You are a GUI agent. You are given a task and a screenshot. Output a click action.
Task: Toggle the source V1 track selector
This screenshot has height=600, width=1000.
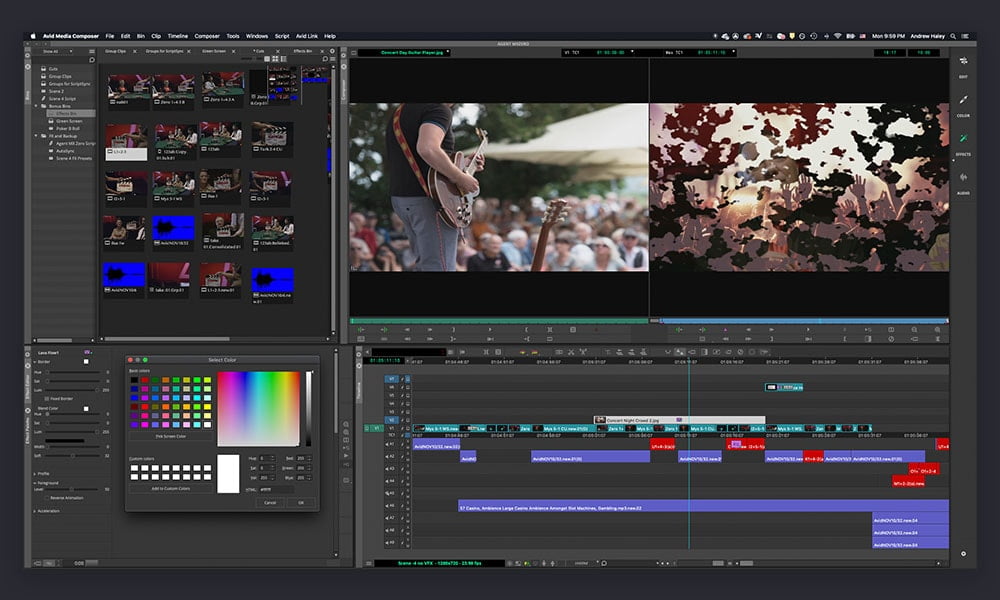pyautogui.click(x=376, y=428)
